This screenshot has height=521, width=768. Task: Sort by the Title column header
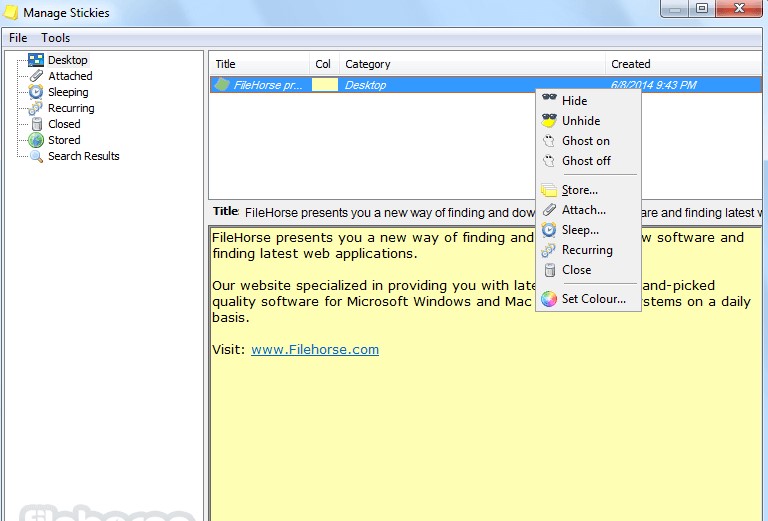pyautogui.click(x=260, y=64)
